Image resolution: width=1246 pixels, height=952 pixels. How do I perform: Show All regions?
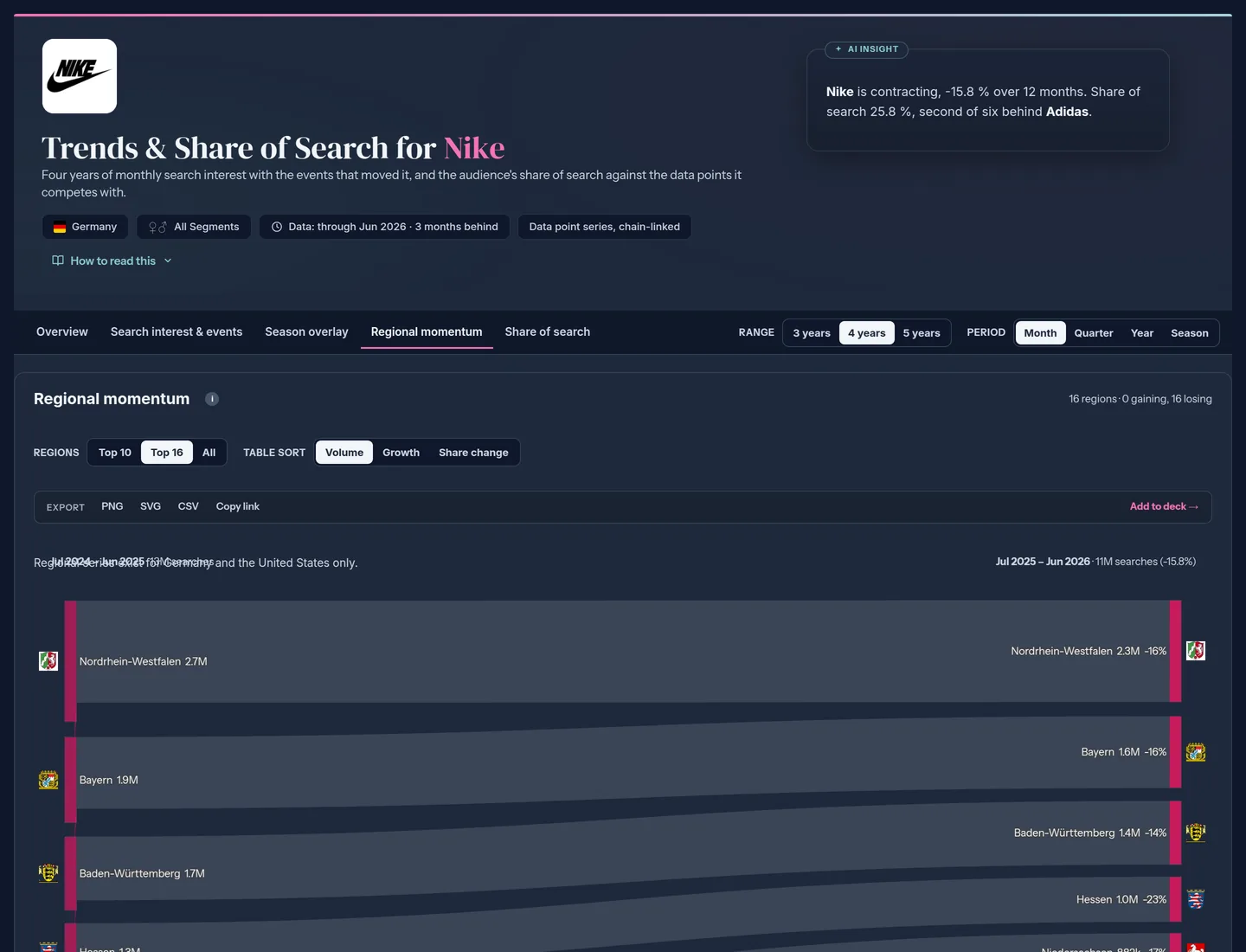[209, 453]
